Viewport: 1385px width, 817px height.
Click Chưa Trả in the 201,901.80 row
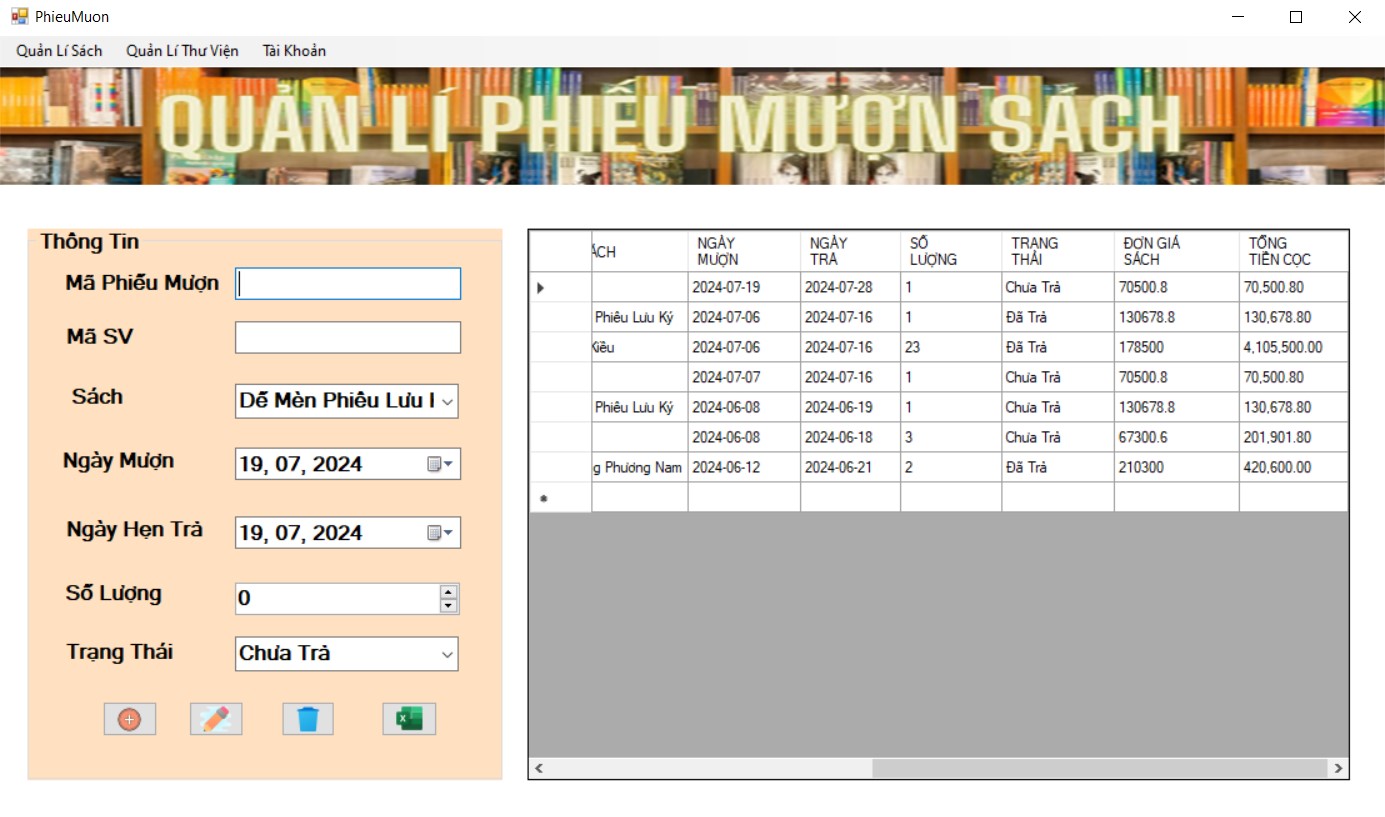pyautogui.click(x=1058, y=437)
